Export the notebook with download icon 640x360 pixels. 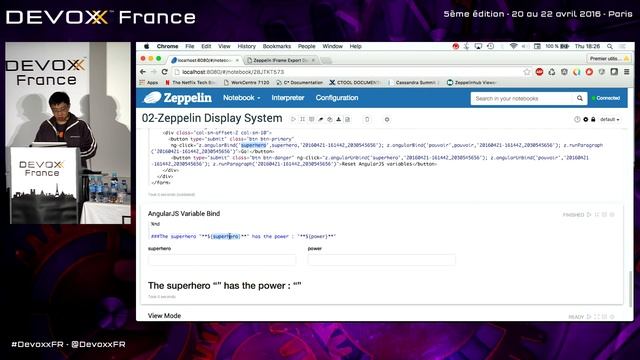click(338, 119)
